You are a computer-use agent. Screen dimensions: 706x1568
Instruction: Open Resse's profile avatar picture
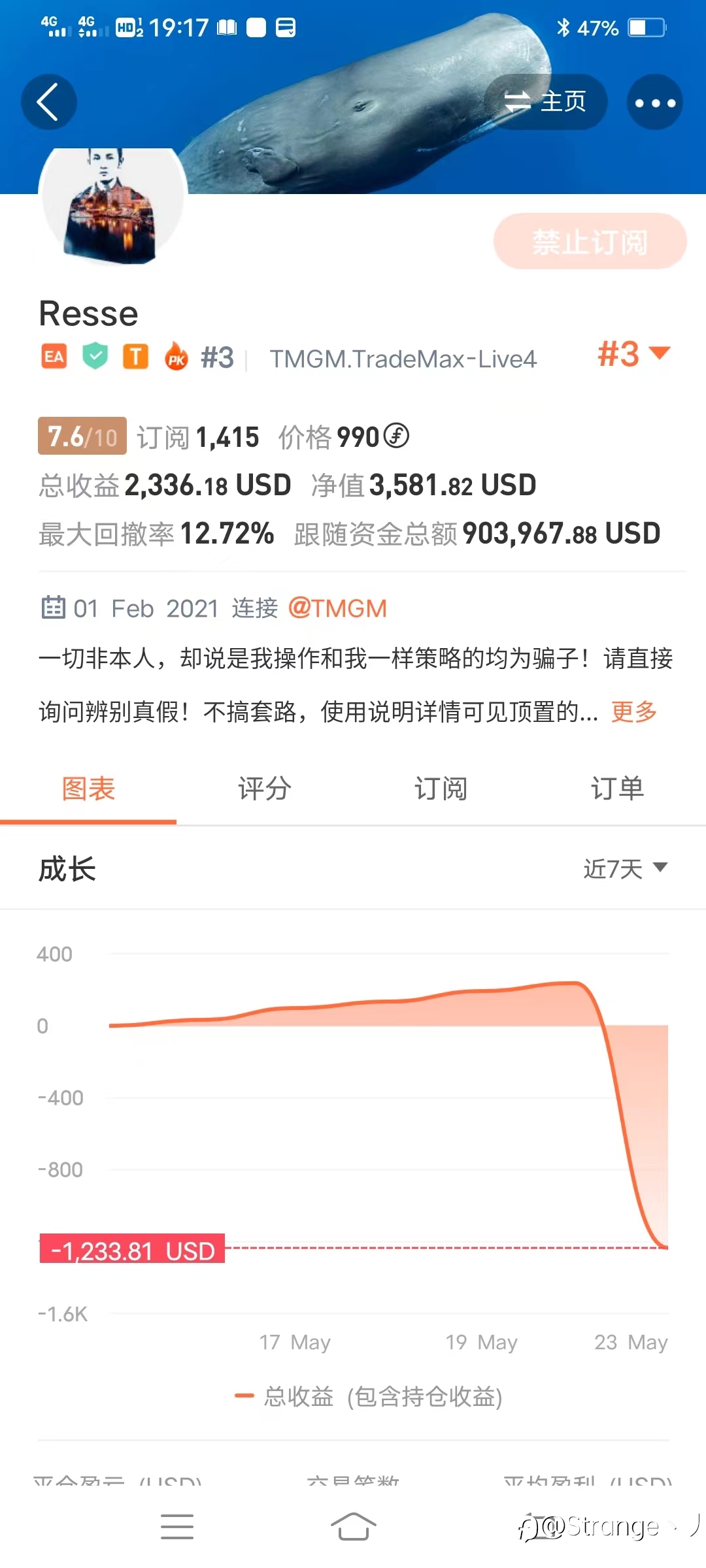tap(112, 206)
